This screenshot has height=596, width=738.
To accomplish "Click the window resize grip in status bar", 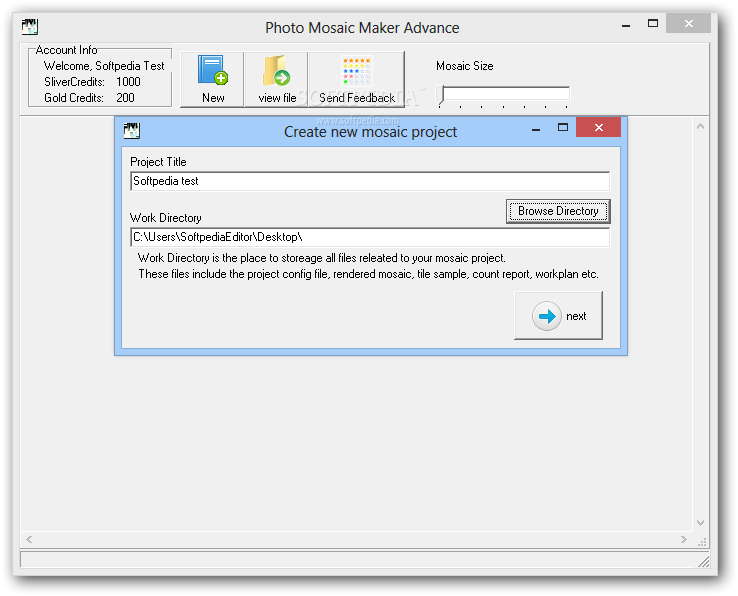I will pyautogui.click(x=703, y=561).
